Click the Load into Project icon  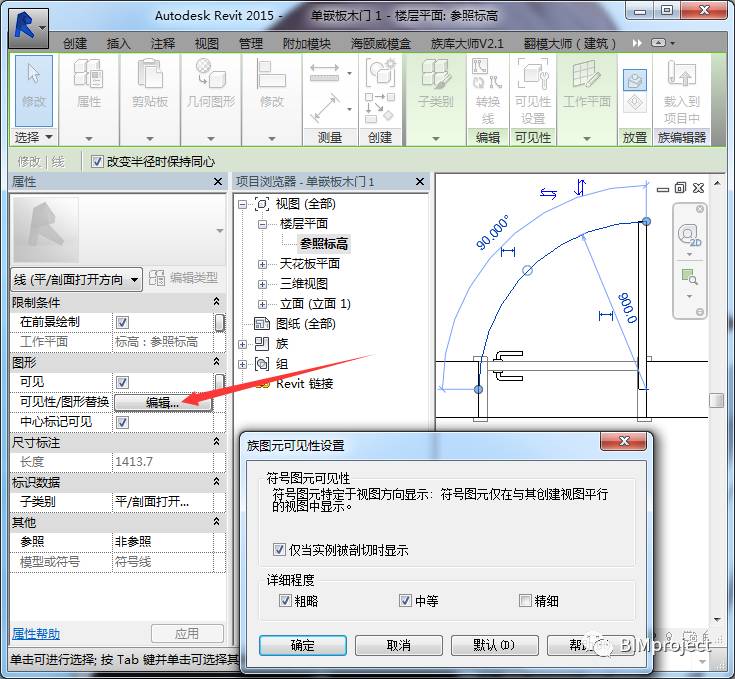coord(682,74)
